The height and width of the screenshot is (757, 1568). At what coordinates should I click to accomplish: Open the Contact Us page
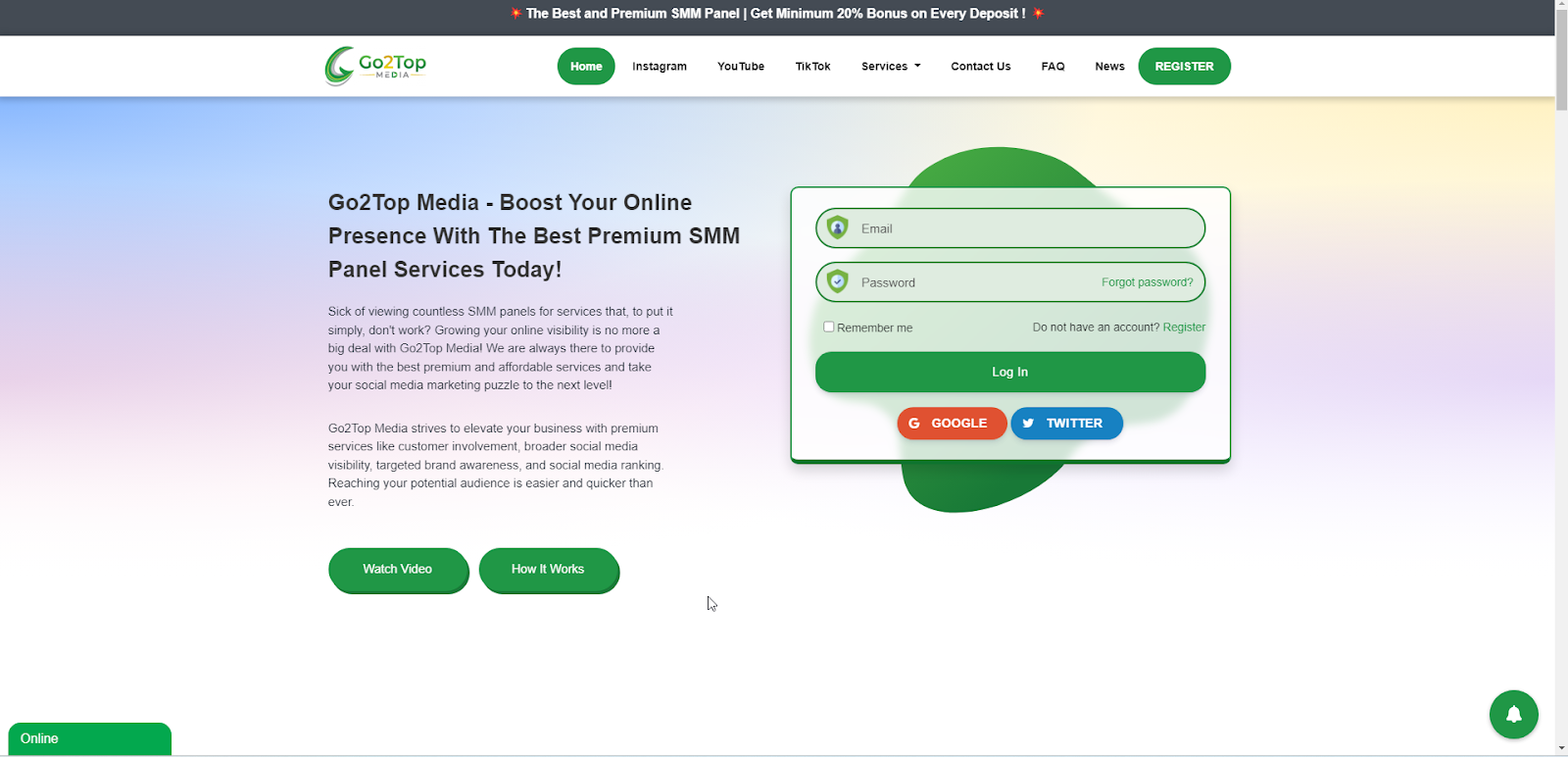[981, 67]
